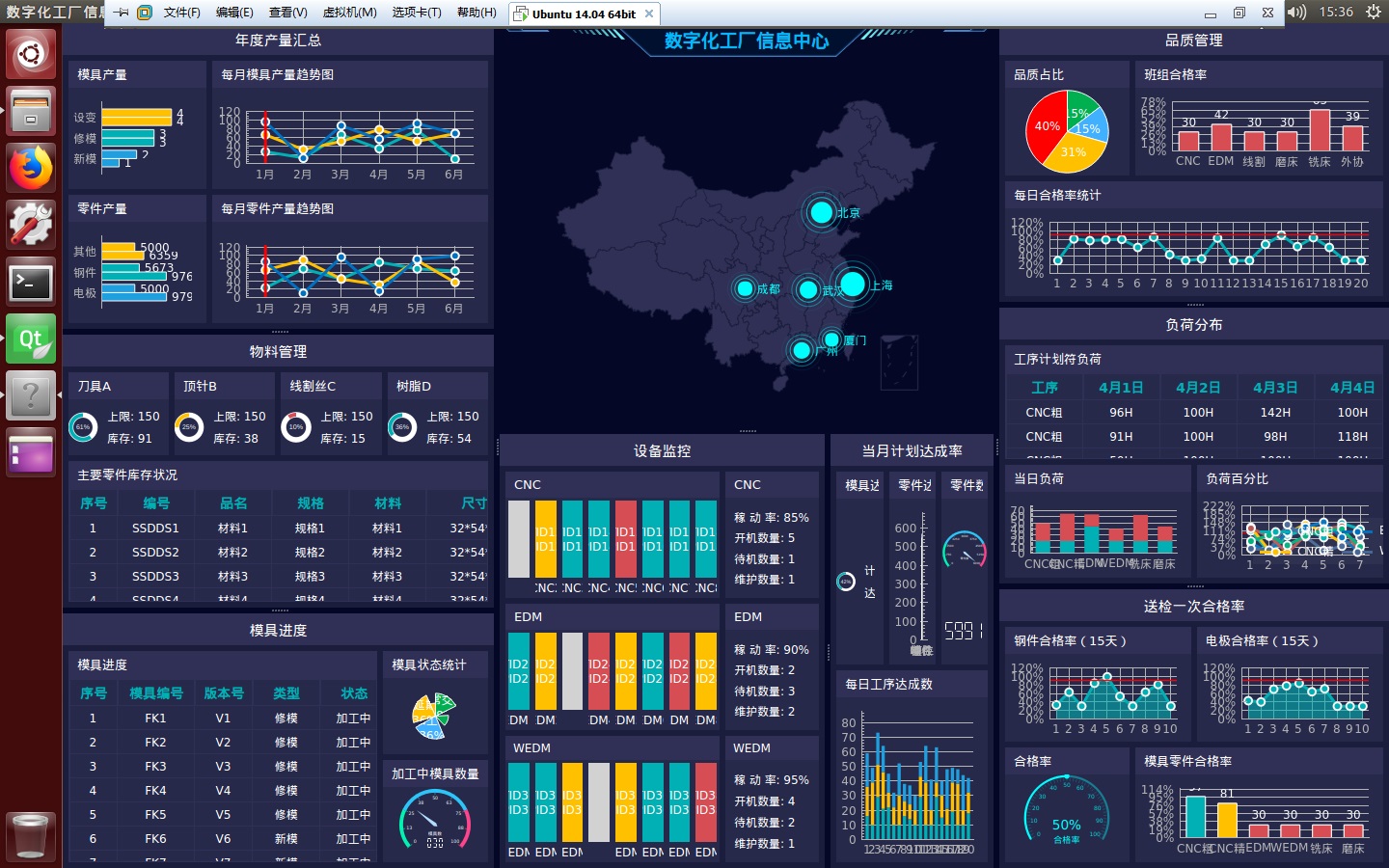Click the 北京 marker on the map
The height and width of the screenshot is (868, 1389).
(821, 212)
